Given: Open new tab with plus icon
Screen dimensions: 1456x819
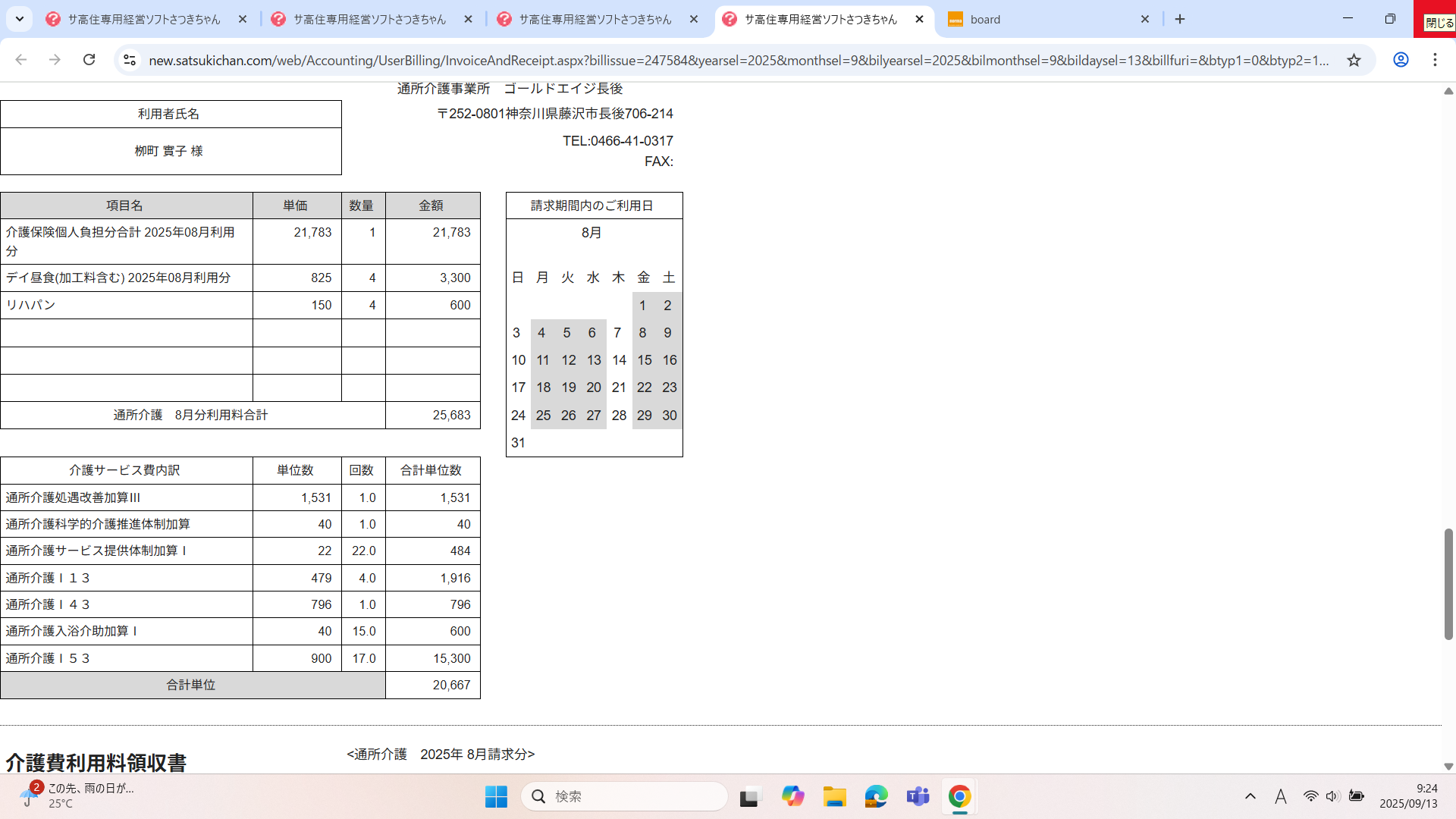Looking at the screenshot, I should (1180, 19).
